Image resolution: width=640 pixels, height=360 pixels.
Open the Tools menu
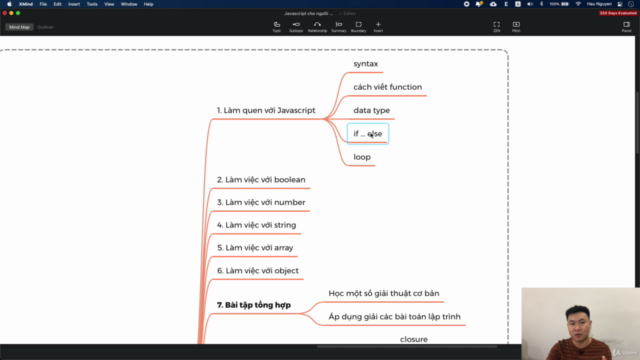(92, 4)
